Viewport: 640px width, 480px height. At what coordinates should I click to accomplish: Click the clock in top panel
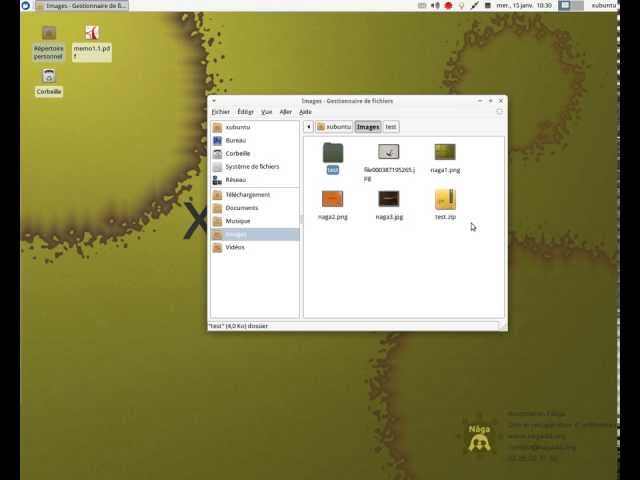tap(524, 6)
